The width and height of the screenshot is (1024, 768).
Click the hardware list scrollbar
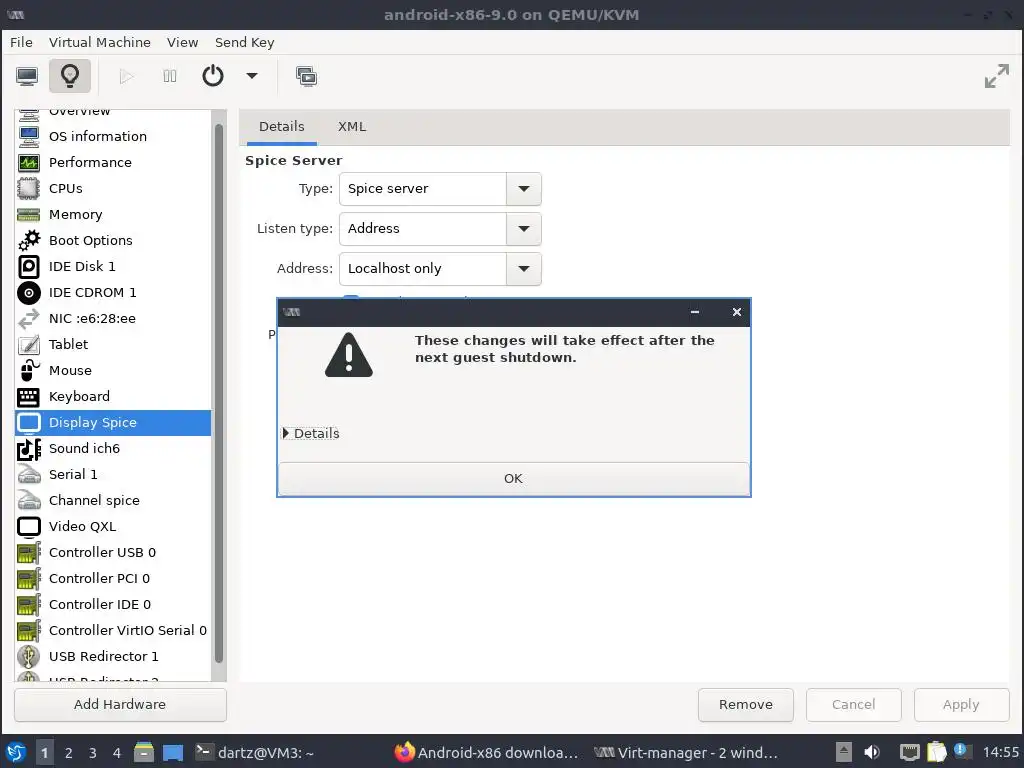(219, 393)
